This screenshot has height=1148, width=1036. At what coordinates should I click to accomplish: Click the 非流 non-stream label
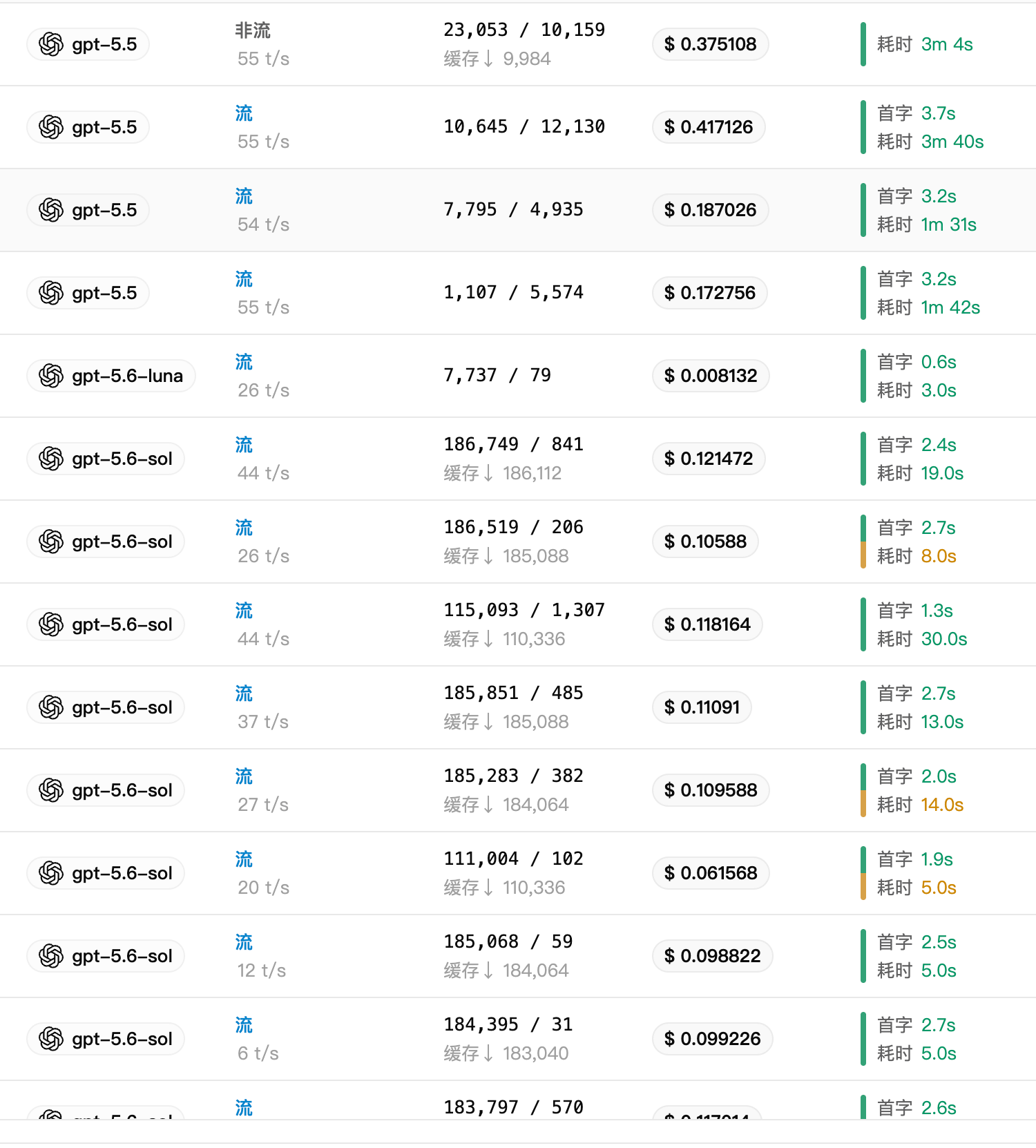(x=253, y=30)
